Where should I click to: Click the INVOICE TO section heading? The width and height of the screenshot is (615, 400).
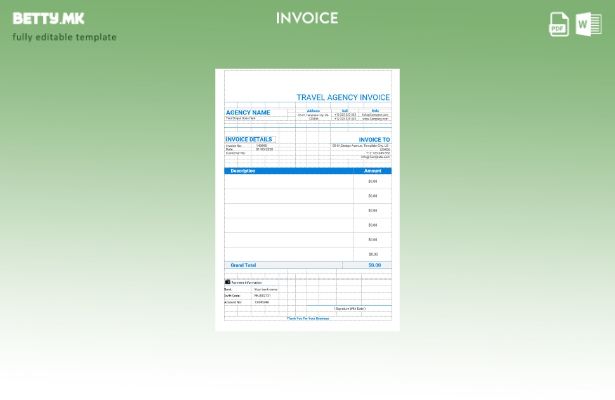(374, 139)
